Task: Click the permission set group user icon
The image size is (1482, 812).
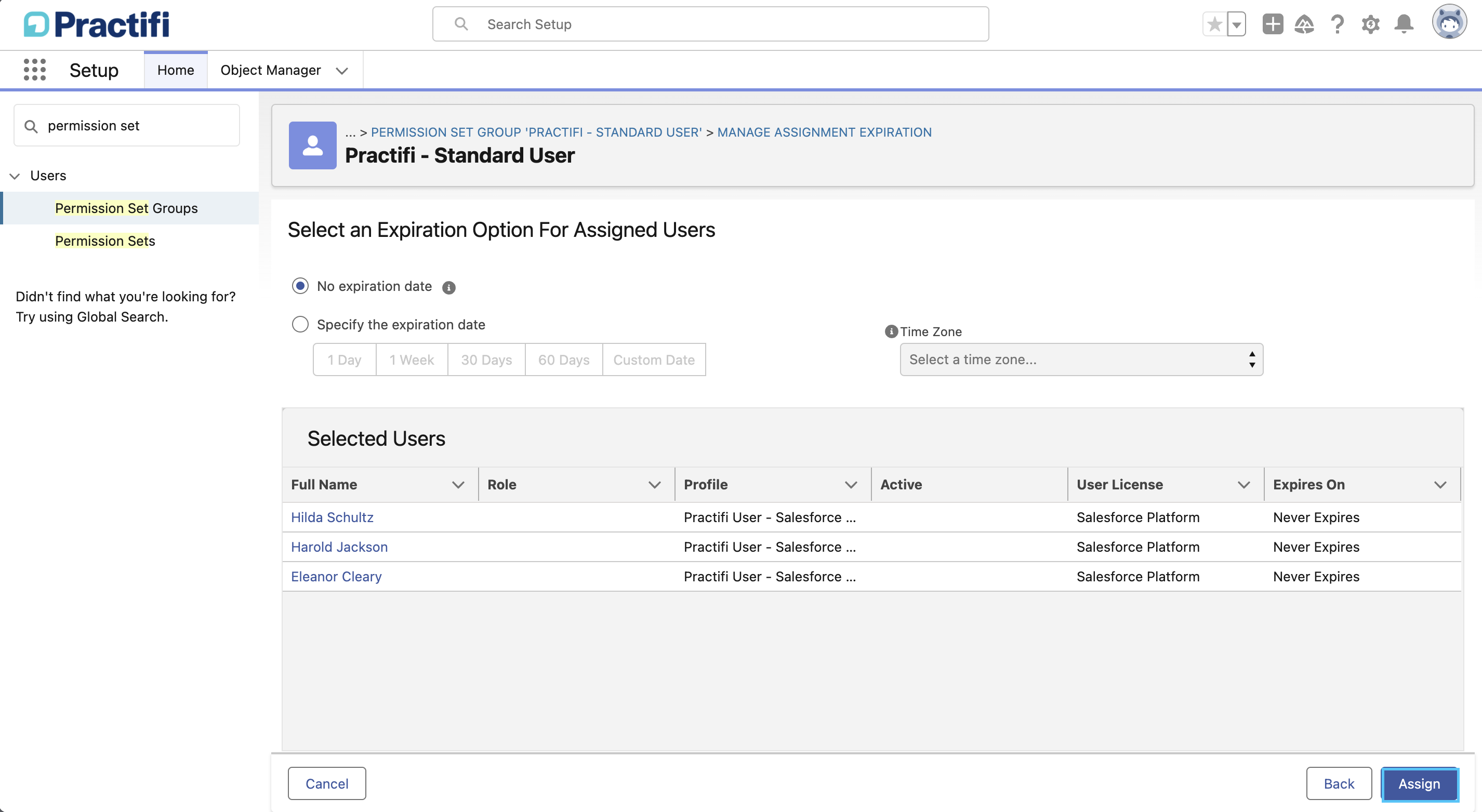Action: 312,145
